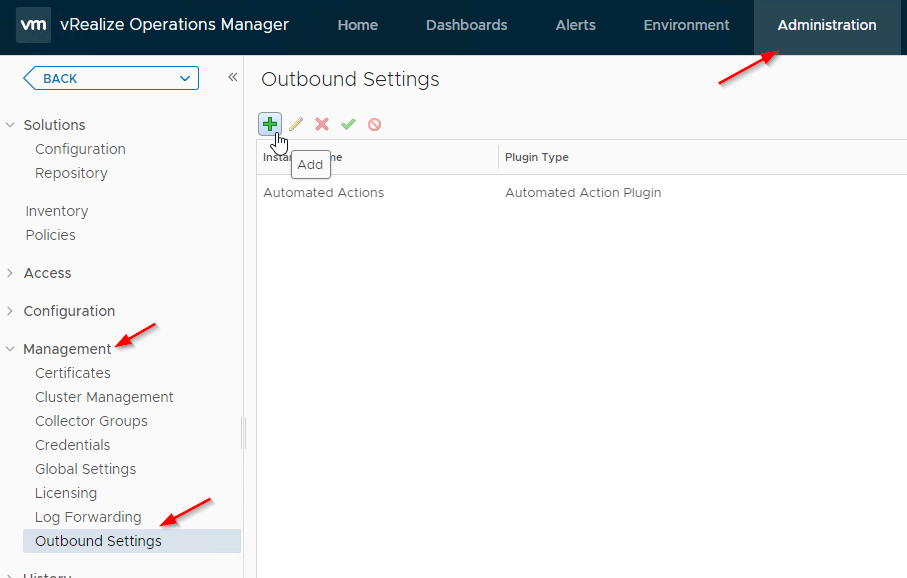907x578 pixels.
Task: Click the top-level Configuration label
Action: tap(69, 311)
